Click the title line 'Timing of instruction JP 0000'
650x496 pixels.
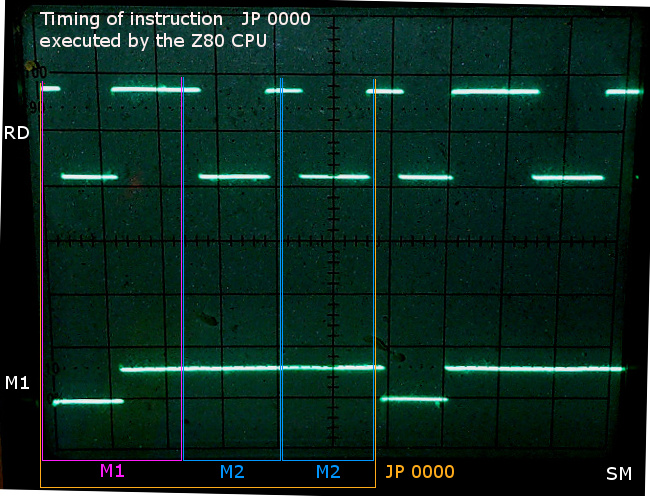tap(175, 19)
